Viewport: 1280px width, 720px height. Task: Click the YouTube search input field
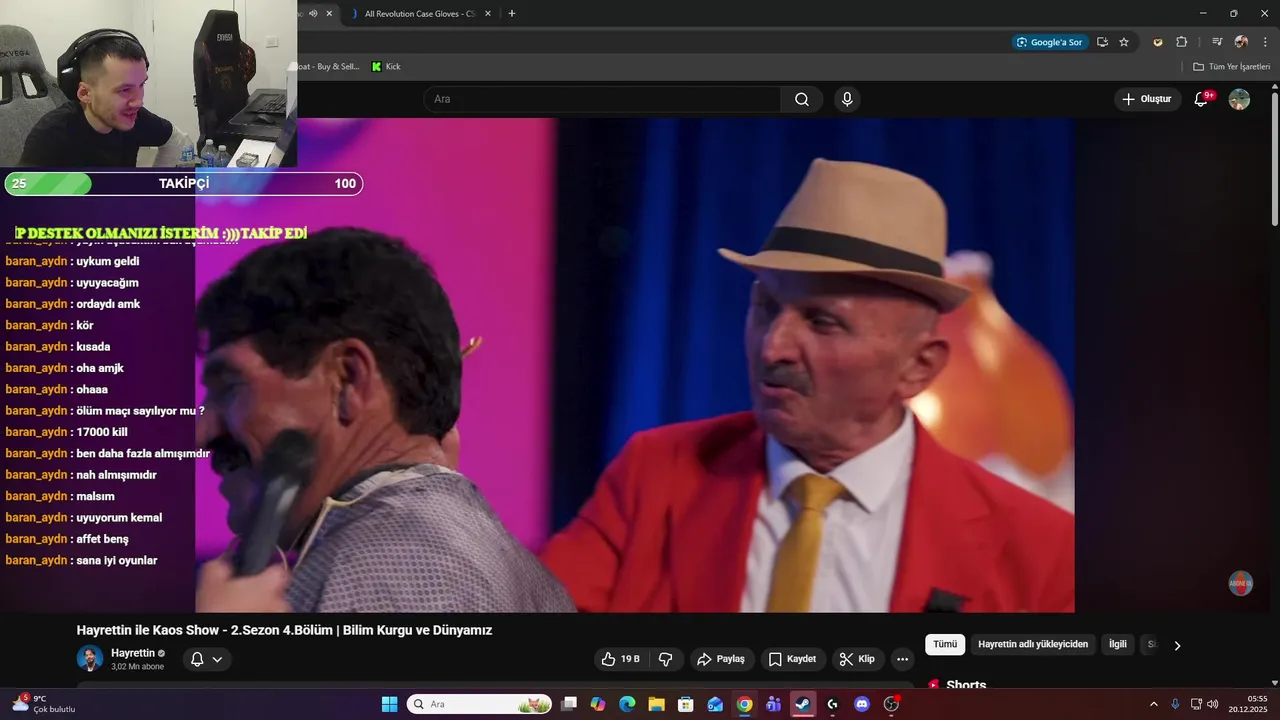point(602,99)
